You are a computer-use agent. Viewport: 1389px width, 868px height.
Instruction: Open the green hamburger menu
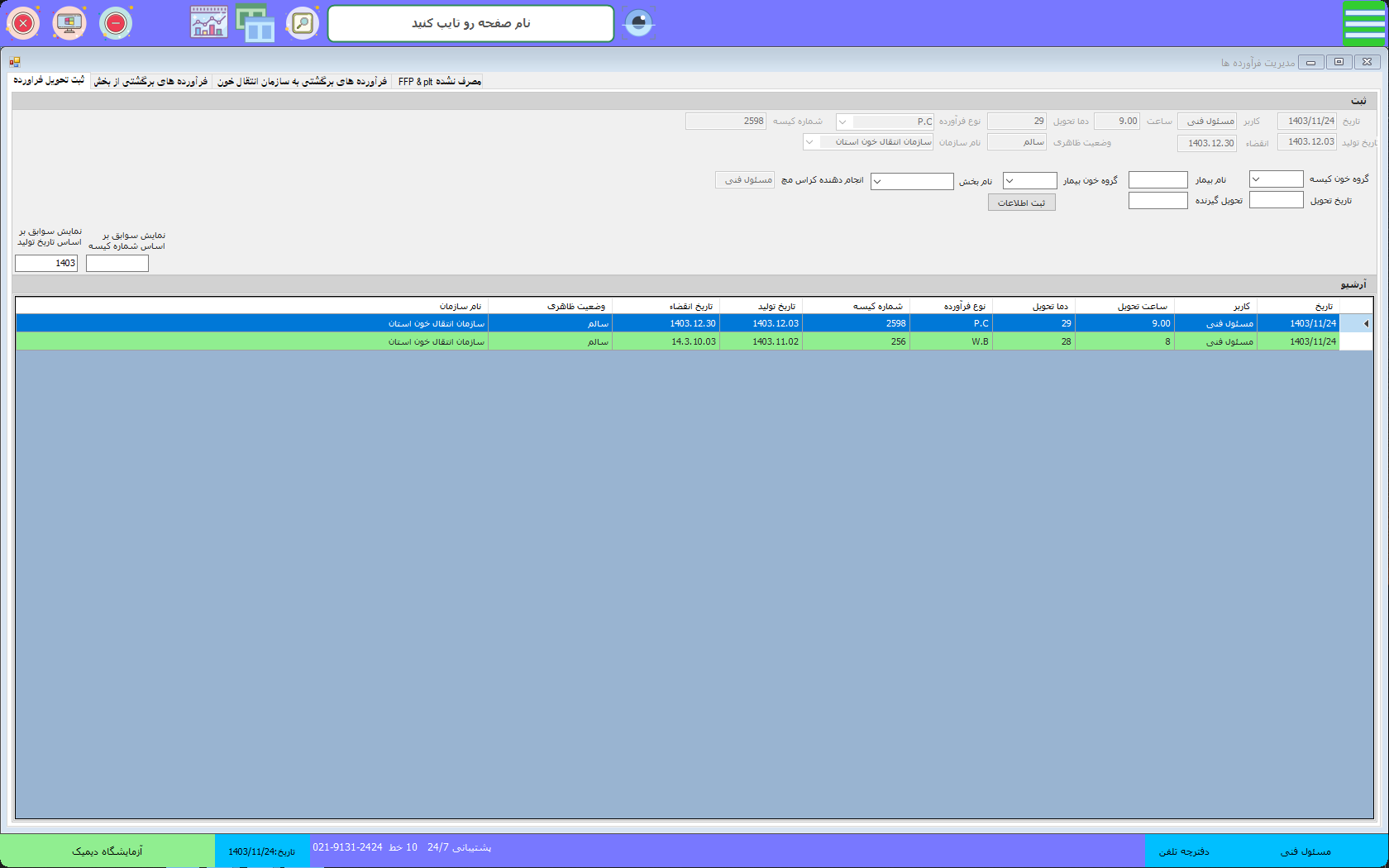1364,23
